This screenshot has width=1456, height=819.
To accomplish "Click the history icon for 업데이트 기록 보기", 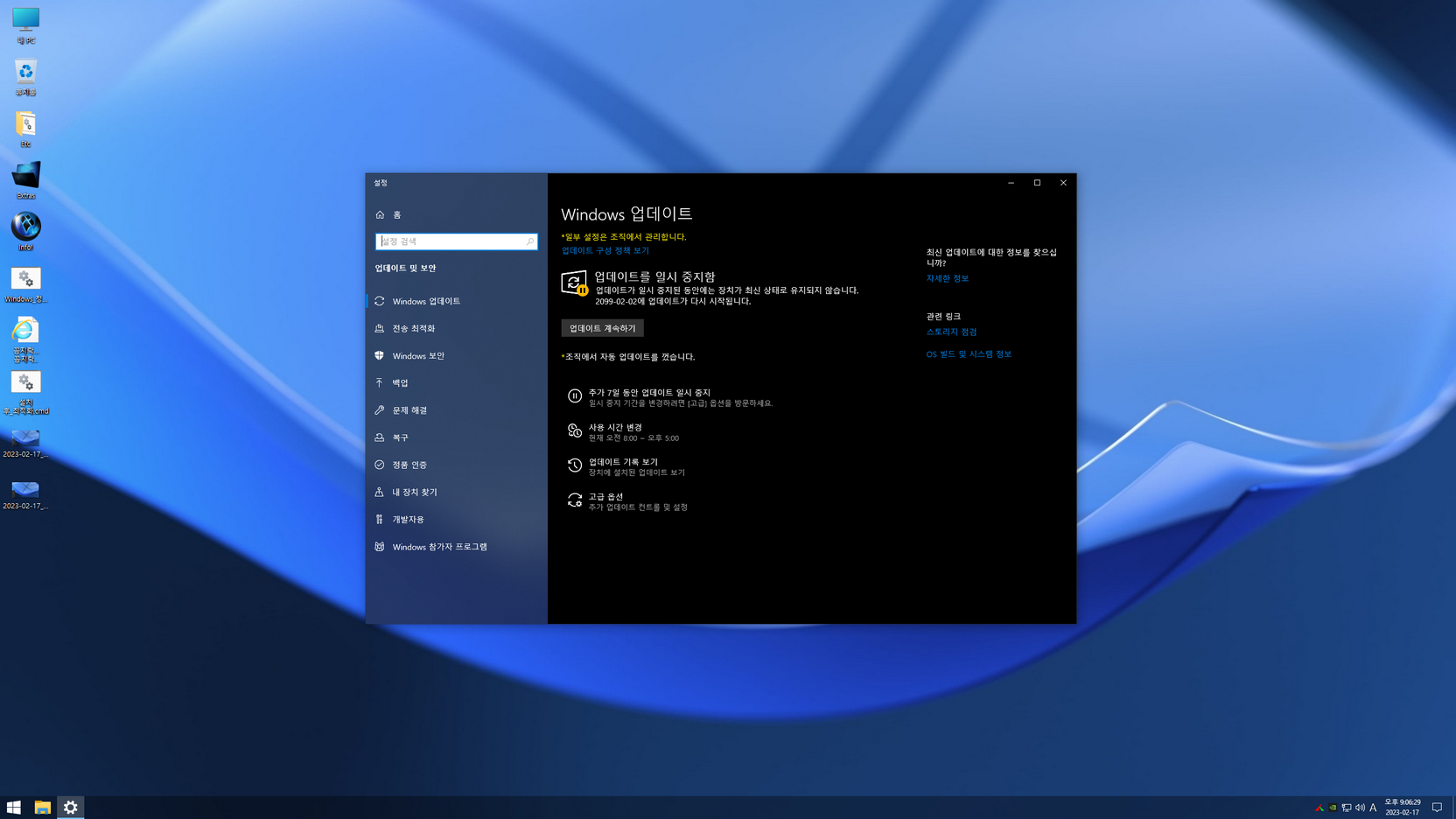I will coord(574,465).
